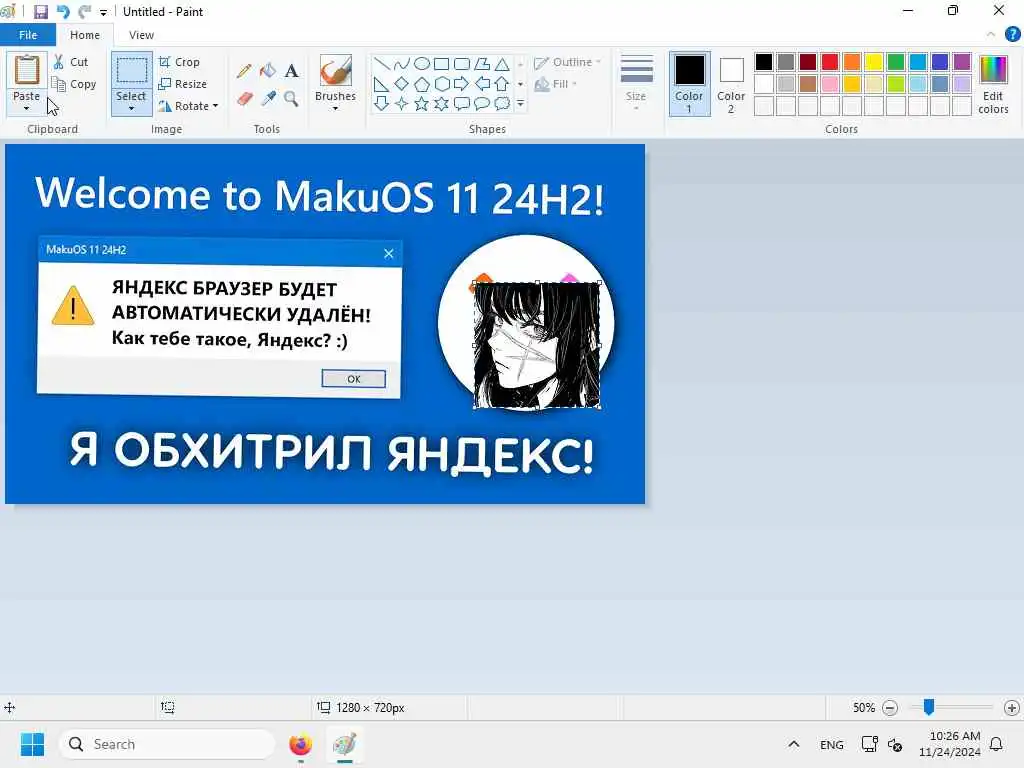Click the zoom in plus button
Image resolution: width=1024 pixels, height=768 pixels.
1012,707
